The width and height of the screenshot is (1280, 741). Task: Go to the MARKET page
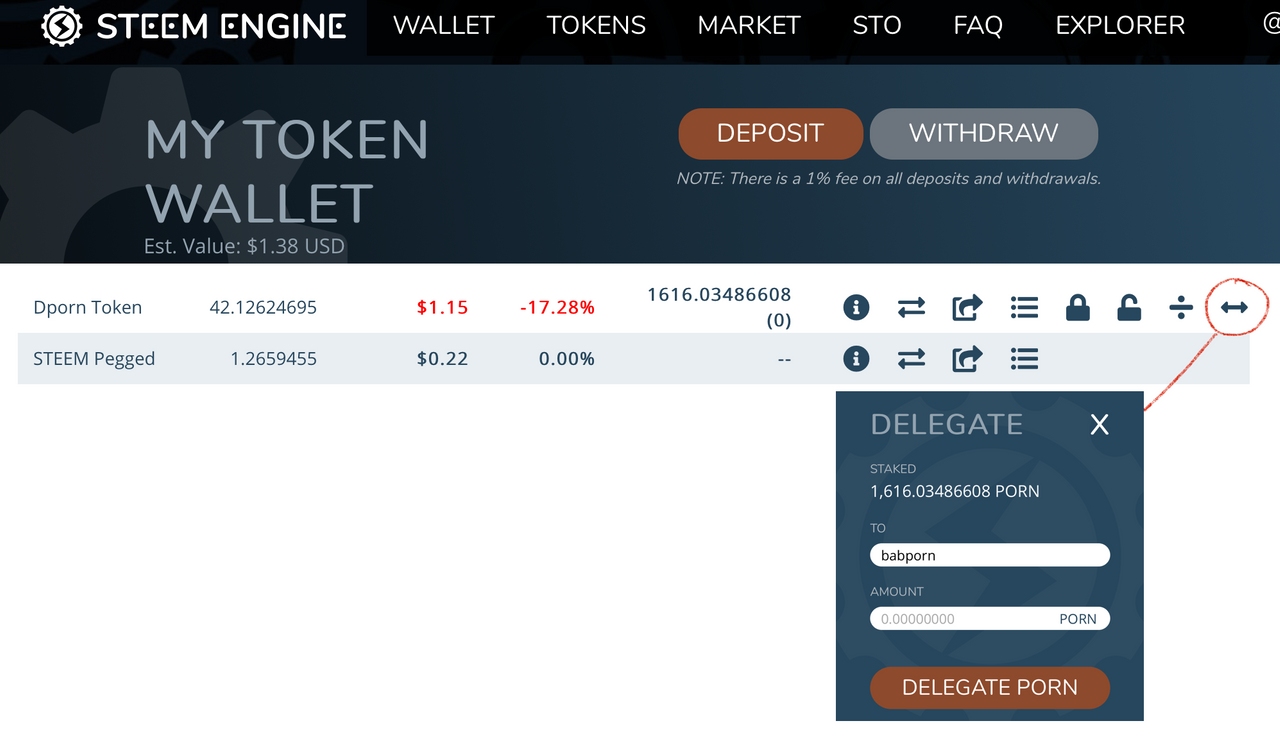[749, 26]
